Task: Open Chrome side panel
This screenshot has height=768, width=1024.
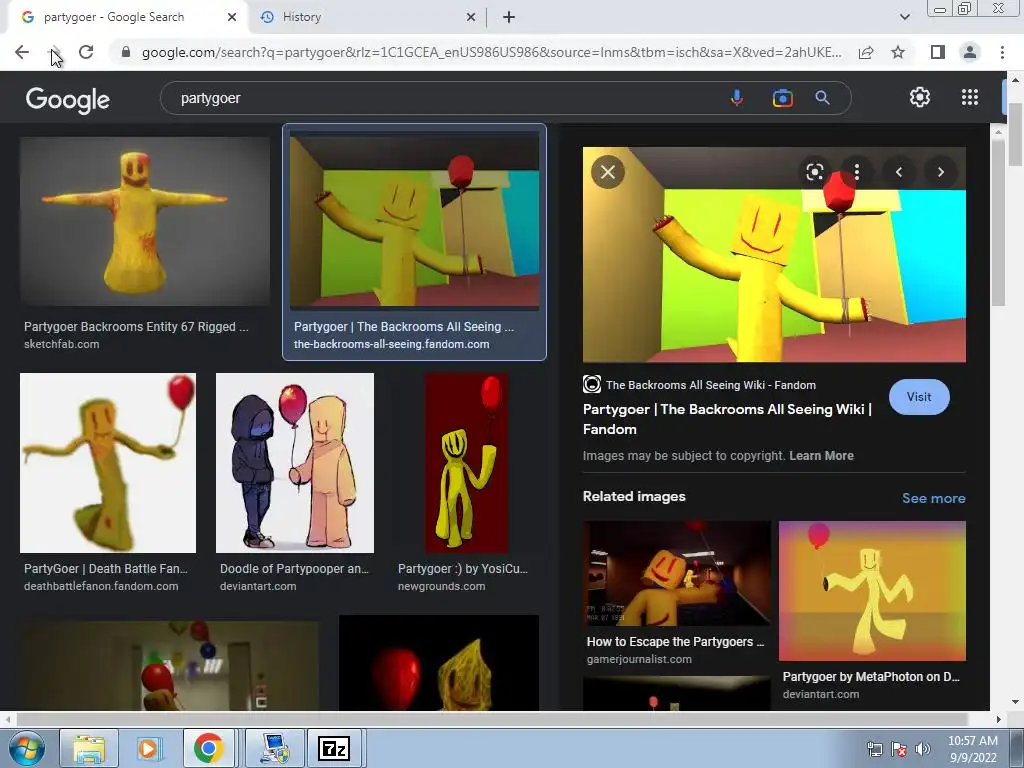Action: tap(938, 52)
